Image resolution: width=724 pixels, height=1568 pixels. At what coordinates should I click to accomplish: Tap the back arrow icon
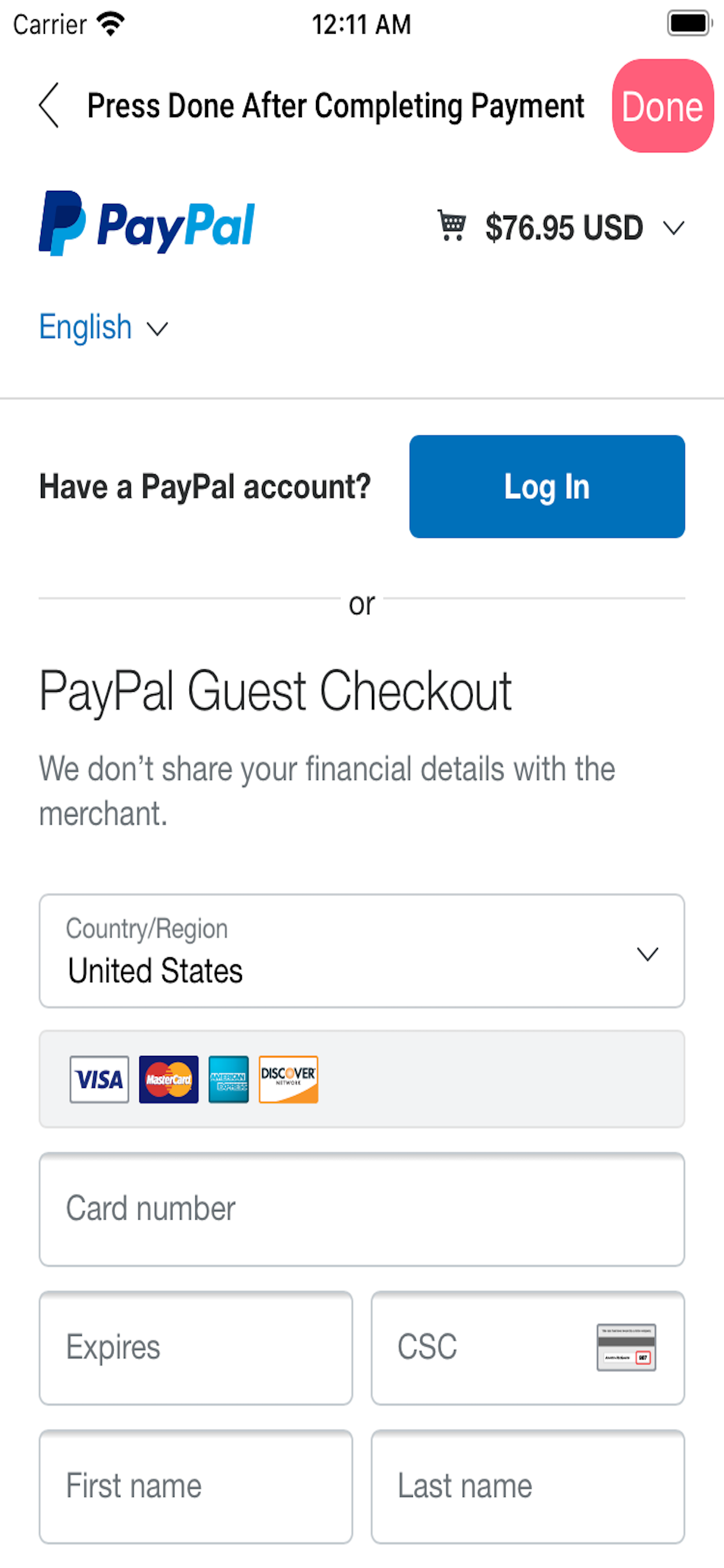48,106
